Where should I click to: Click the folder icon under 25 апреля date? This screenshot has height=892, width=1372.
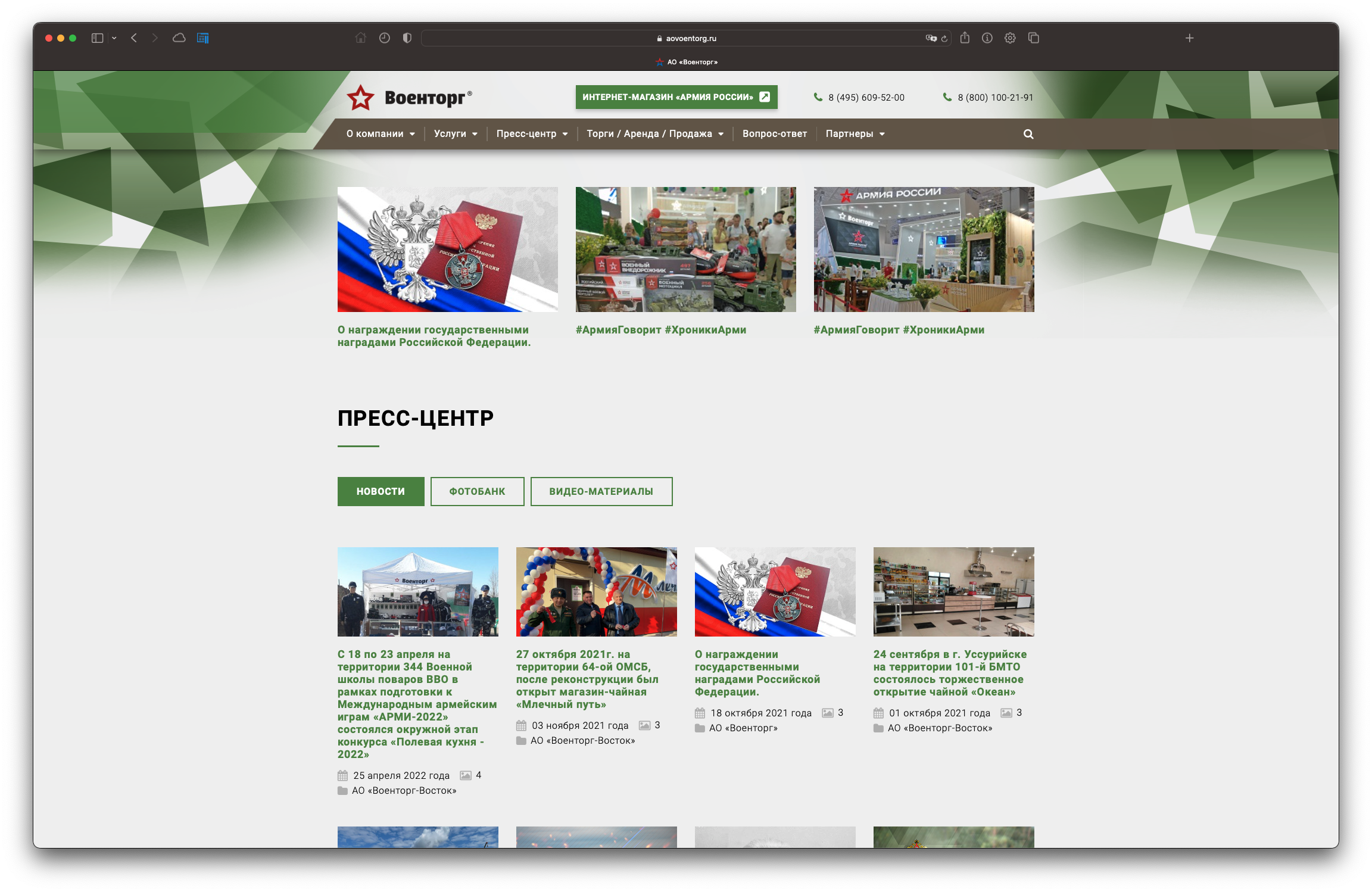click(x=342, y=791)
